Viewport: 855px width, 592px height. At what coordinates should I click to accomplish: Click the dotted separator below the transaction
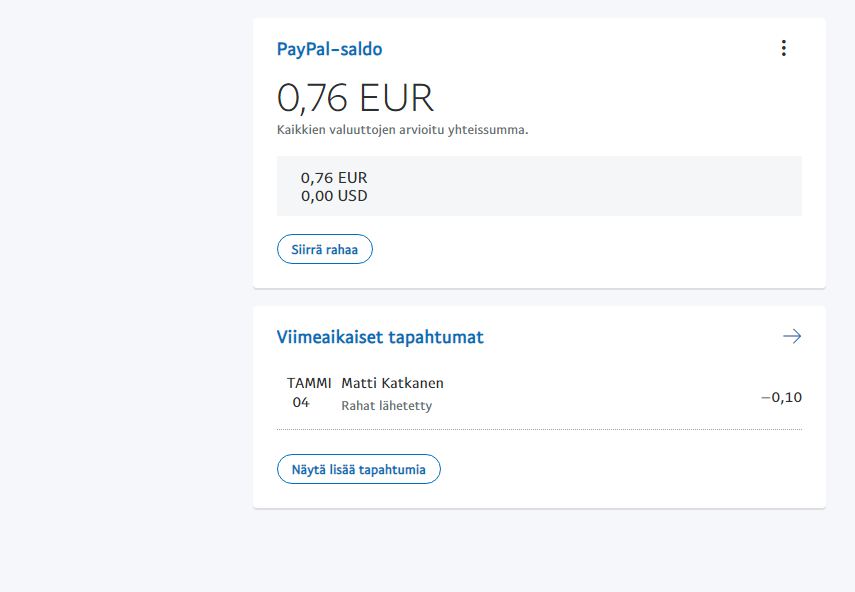539,430
